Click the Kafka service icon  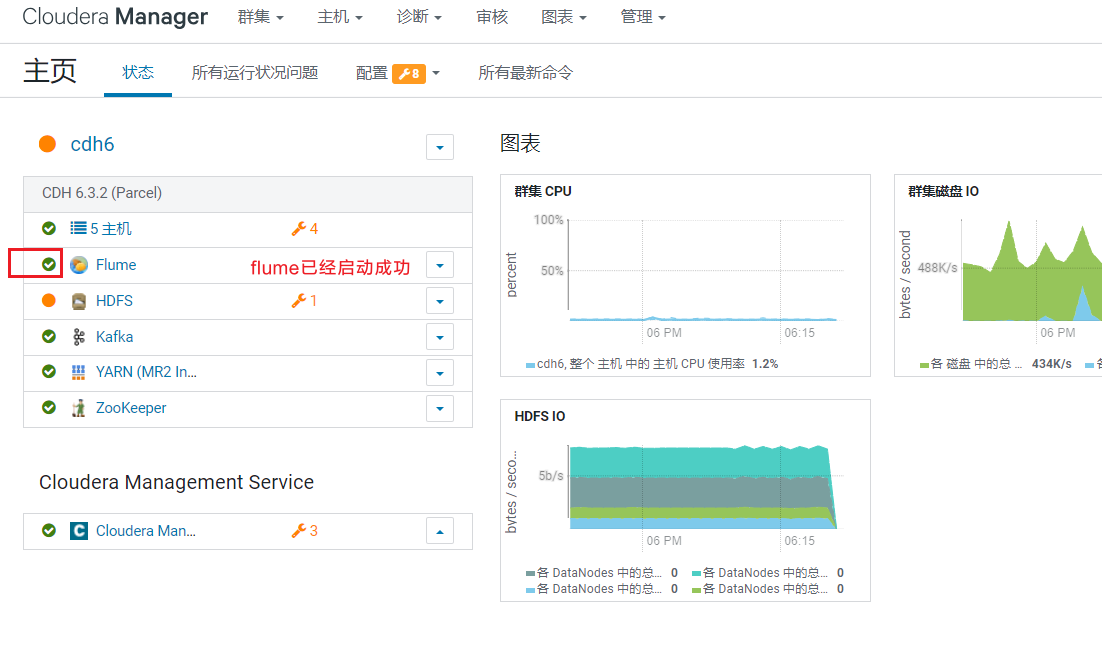pyautogui.click(x=79, y=337)
